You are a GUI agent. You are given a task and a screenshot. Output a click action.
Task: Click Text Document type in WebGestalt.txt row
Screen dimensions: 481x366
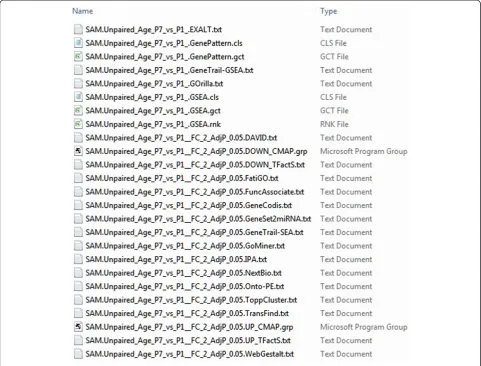[346, 354]
